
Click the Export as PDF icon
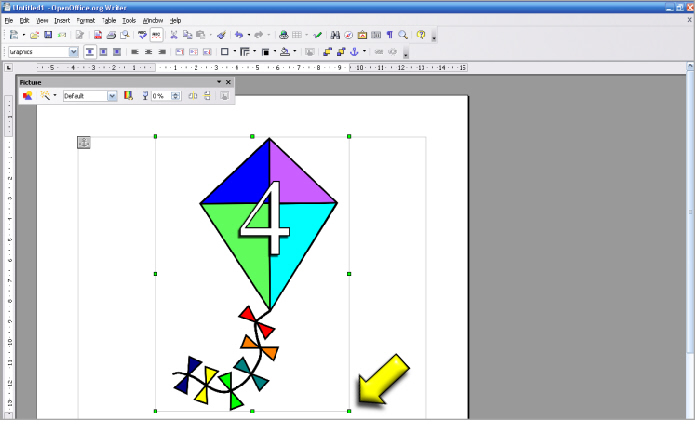tap(98, 35)
